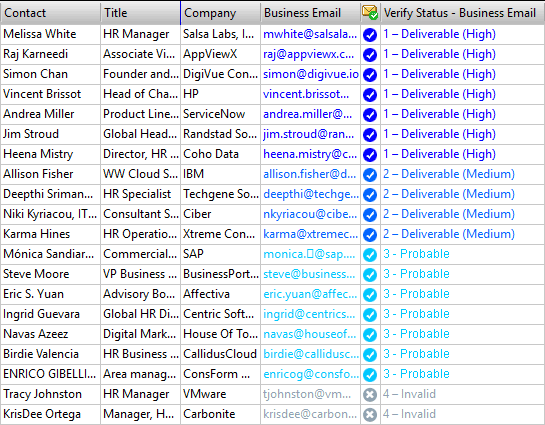This screenshot has width=545, height=425.
Task: Click the verified check icon in Melissa White's row
Action: 370,34
